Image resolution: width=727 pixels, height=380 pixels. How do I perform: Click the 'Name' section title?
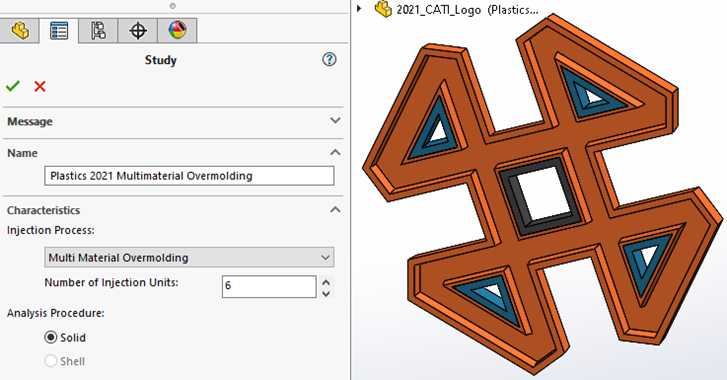(22, 153)
